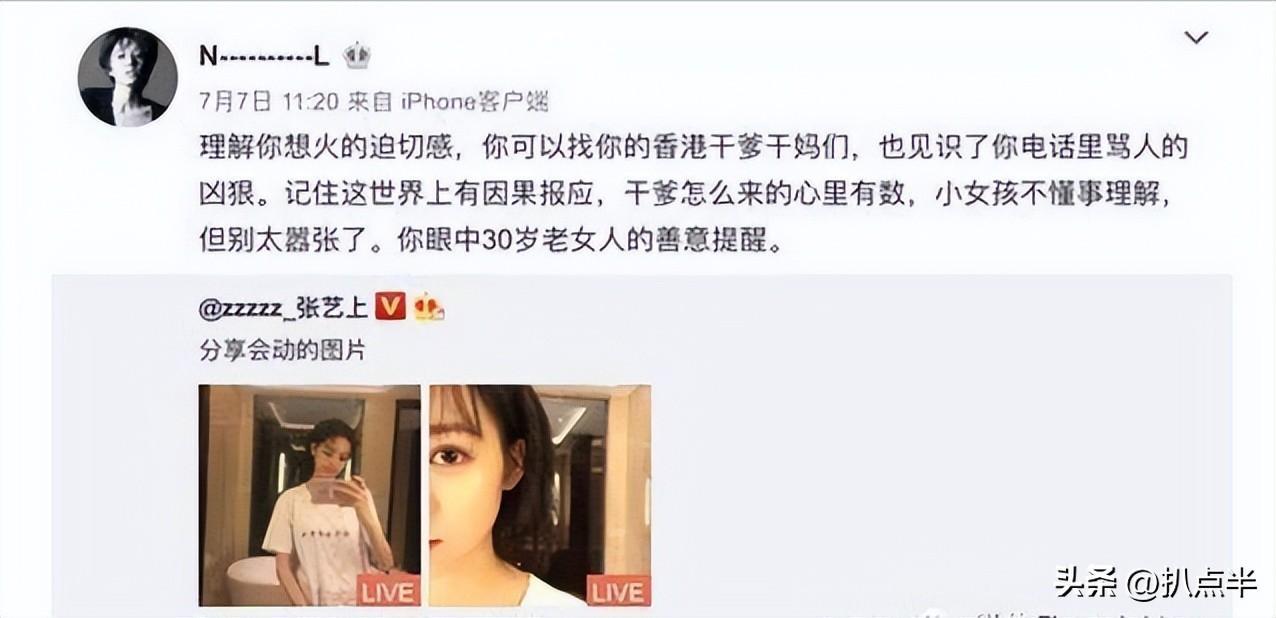
Task: Click the first line of the post text
Action: [692, 149]
